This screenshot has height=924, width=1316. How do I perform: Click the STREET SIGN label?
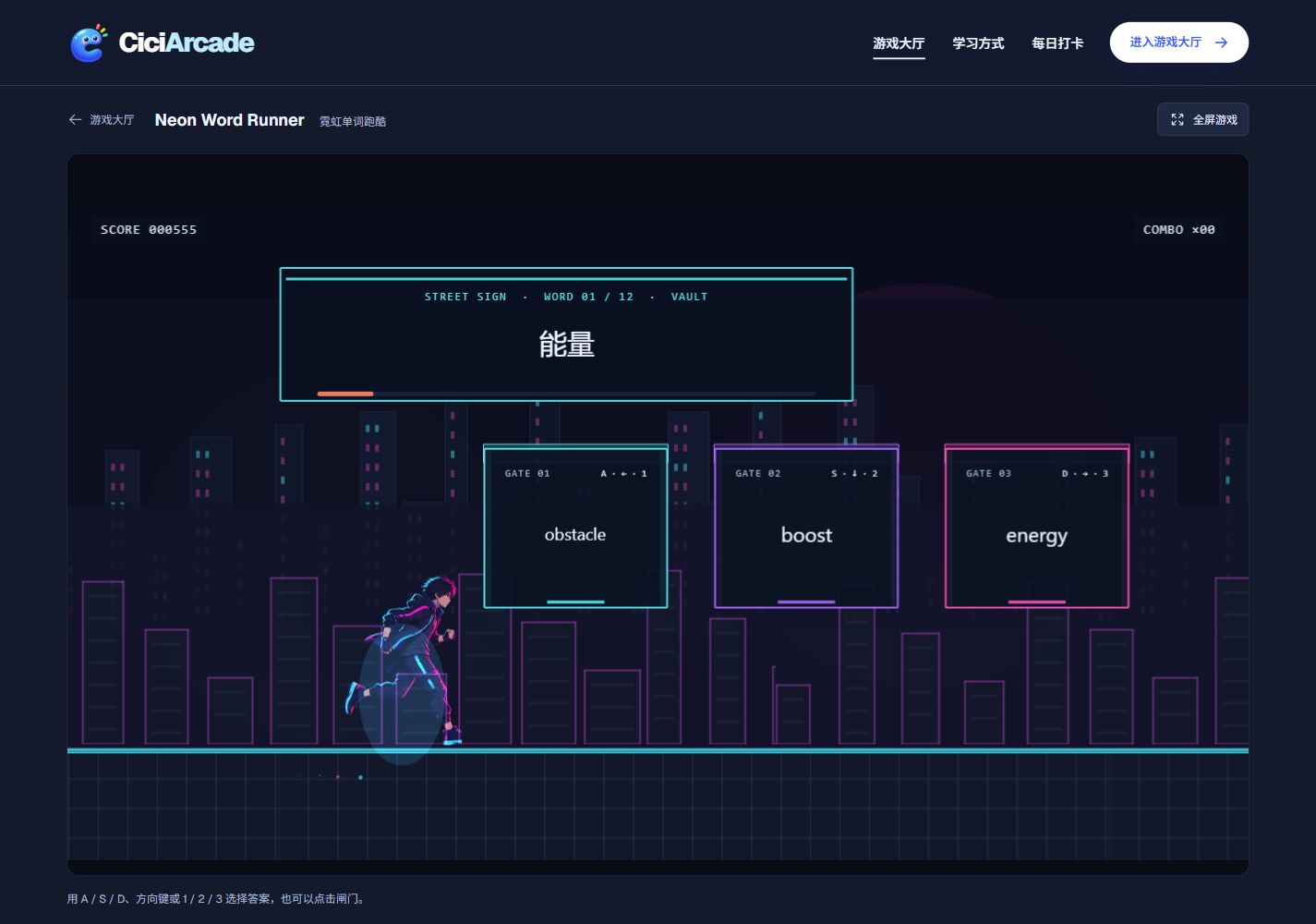click(465, 297)
